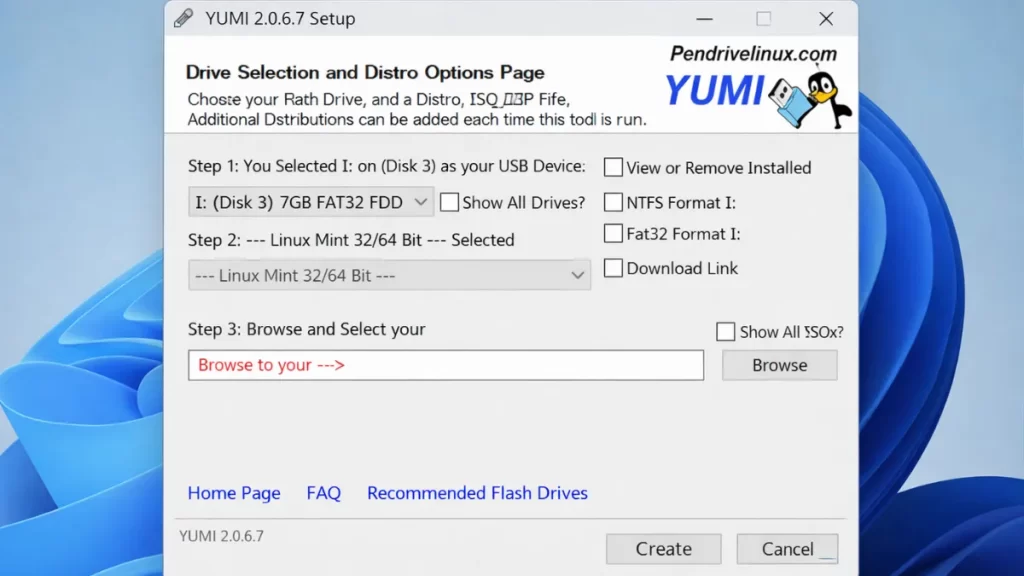Enable NTFS Format I:
The image size is (1024, 576).
[x=613, y=201]
